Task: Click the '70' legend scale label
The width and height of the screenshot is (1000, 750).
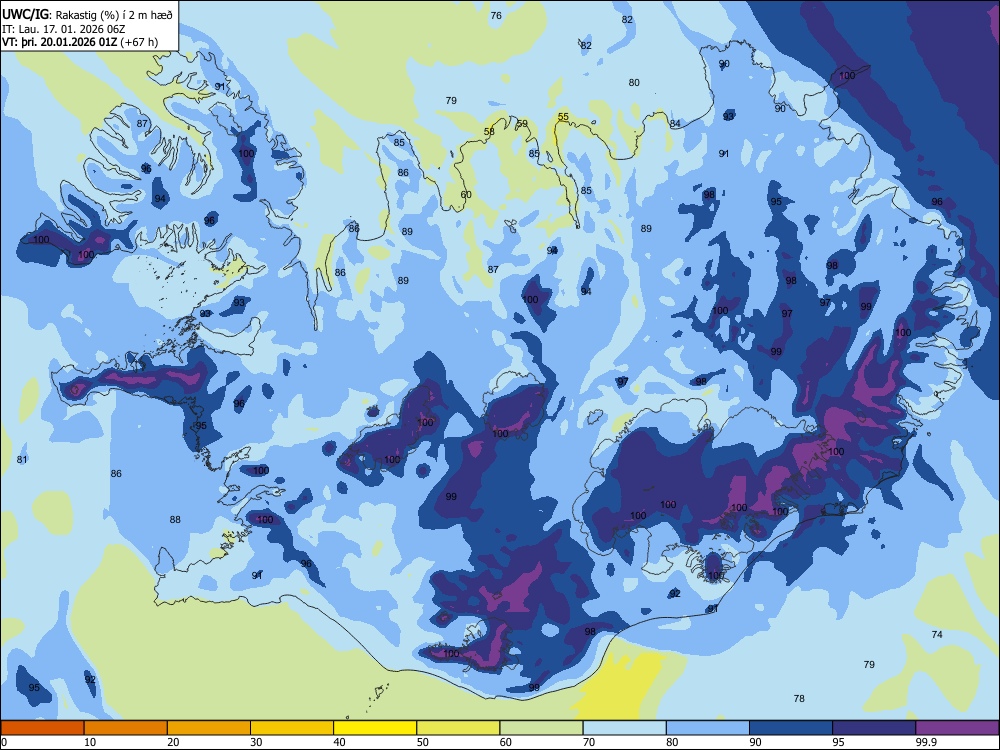Action: [589, 742]
